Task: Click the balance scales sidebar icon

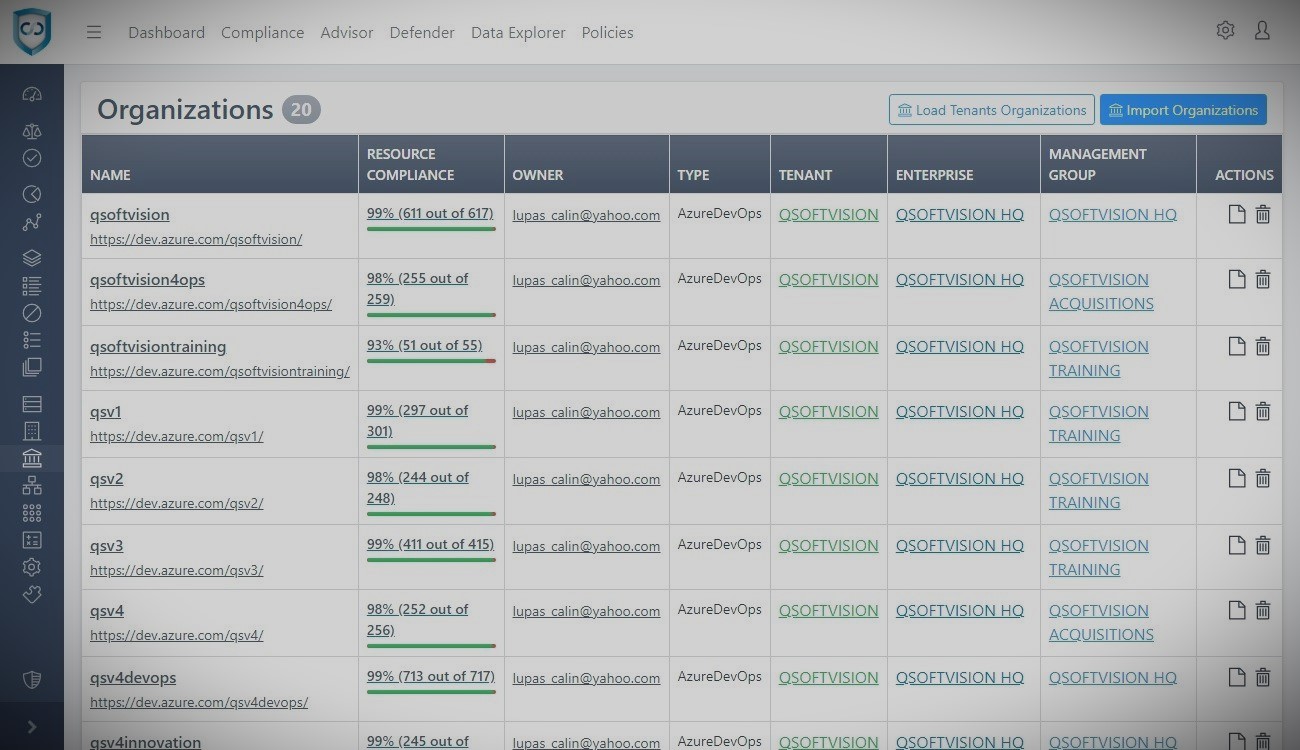Action: coord(32,131)
